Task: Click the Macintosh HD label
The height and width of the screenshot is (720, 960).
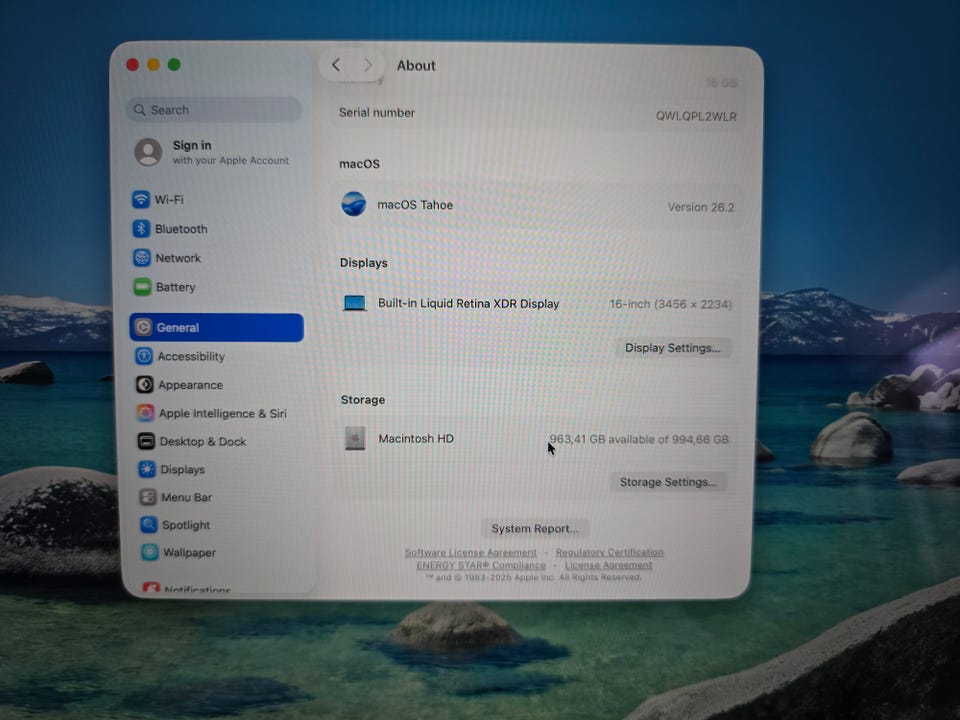Action: [x=416, y=438]
